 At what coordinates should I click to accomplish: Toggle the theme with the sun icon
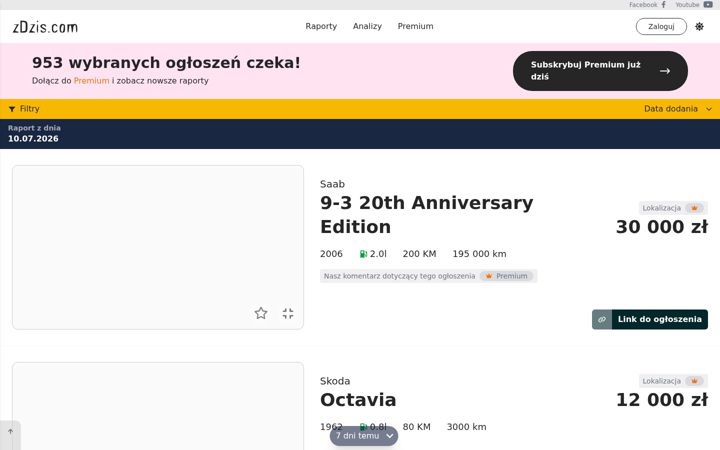tap(699, 27)
